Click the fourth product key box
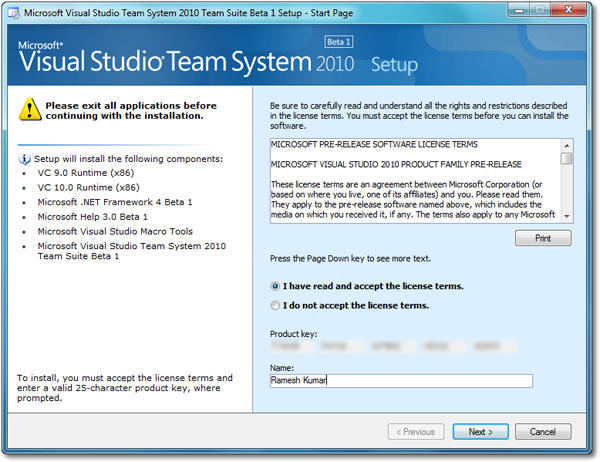The height and width of the screenshot is (462, 600). 444,346
